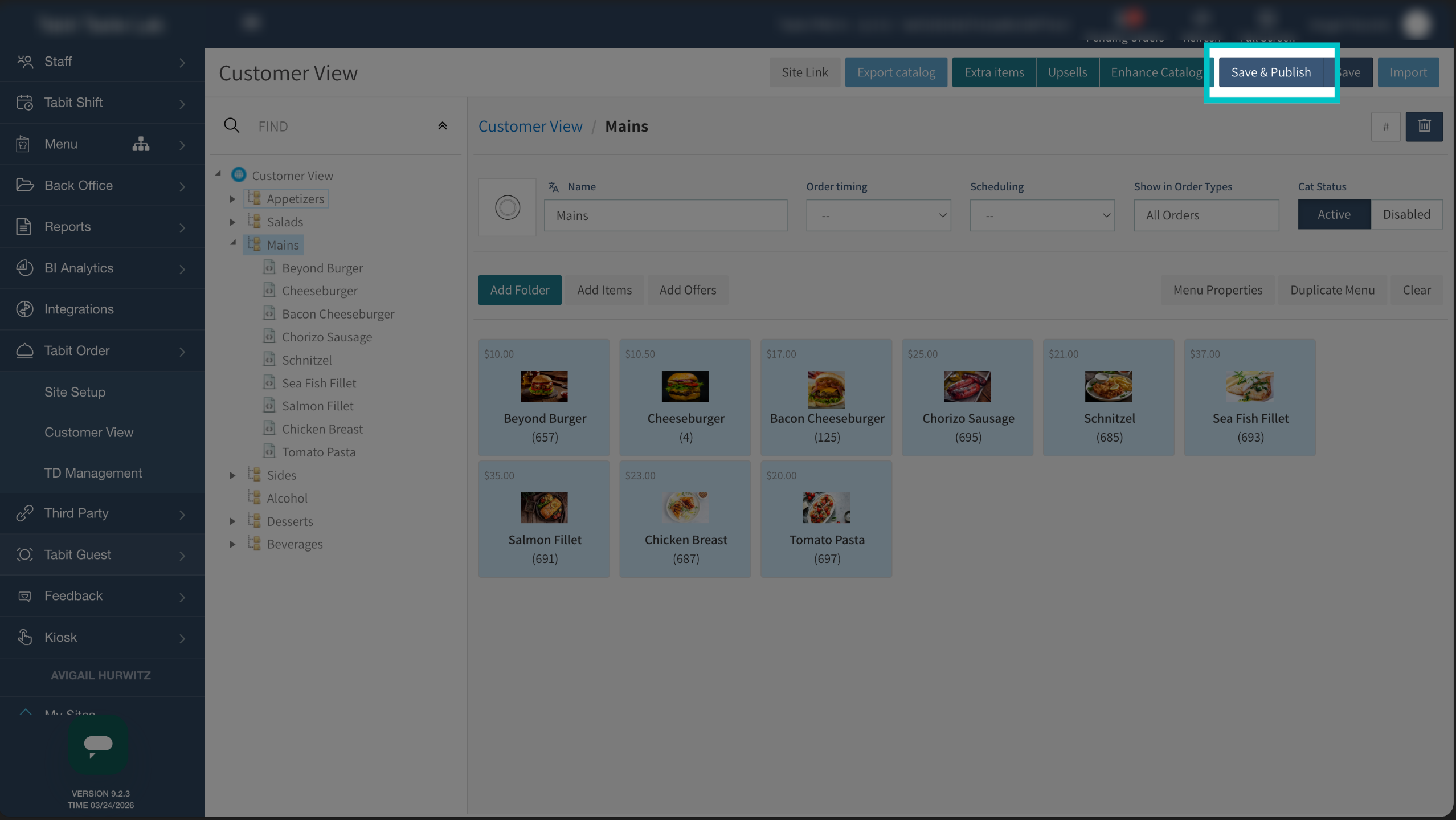Click the Duplicate Menu button
Image resolution: width=1456 pixels, height=820 pixels.
[1332, 290]
